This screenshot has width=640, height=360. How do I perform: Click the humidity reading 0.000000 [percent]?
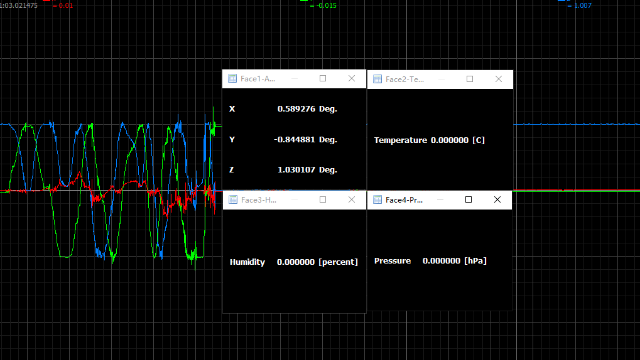pos(318,262)
